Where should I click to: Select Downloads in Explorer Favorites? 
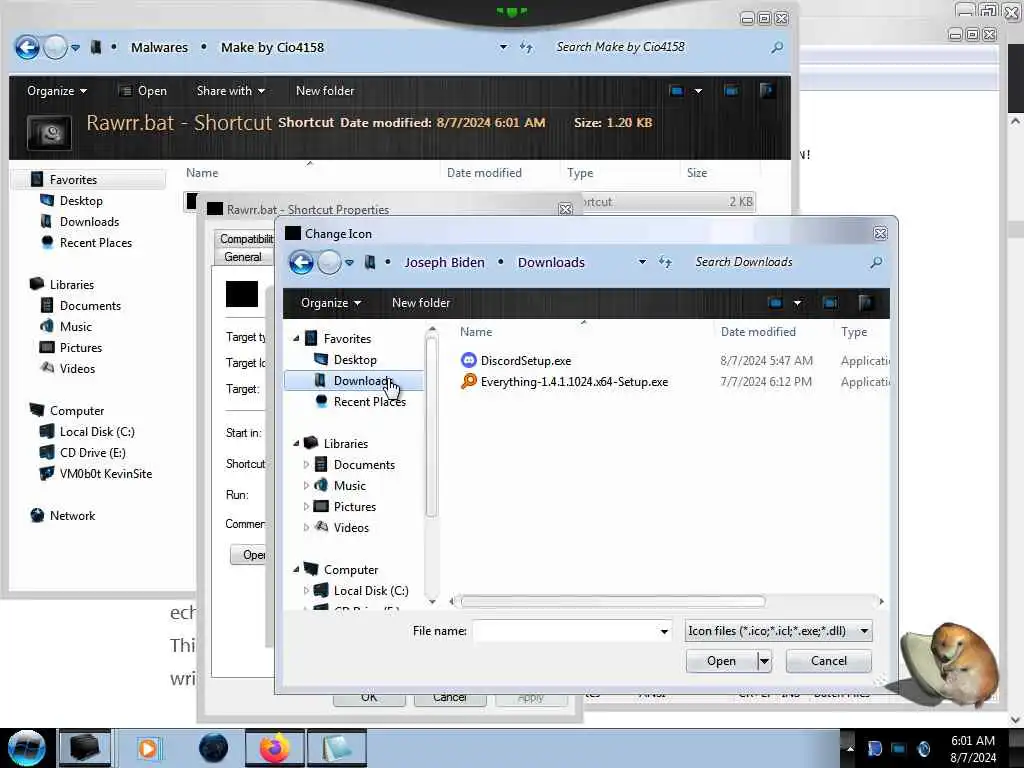point(89,221)
